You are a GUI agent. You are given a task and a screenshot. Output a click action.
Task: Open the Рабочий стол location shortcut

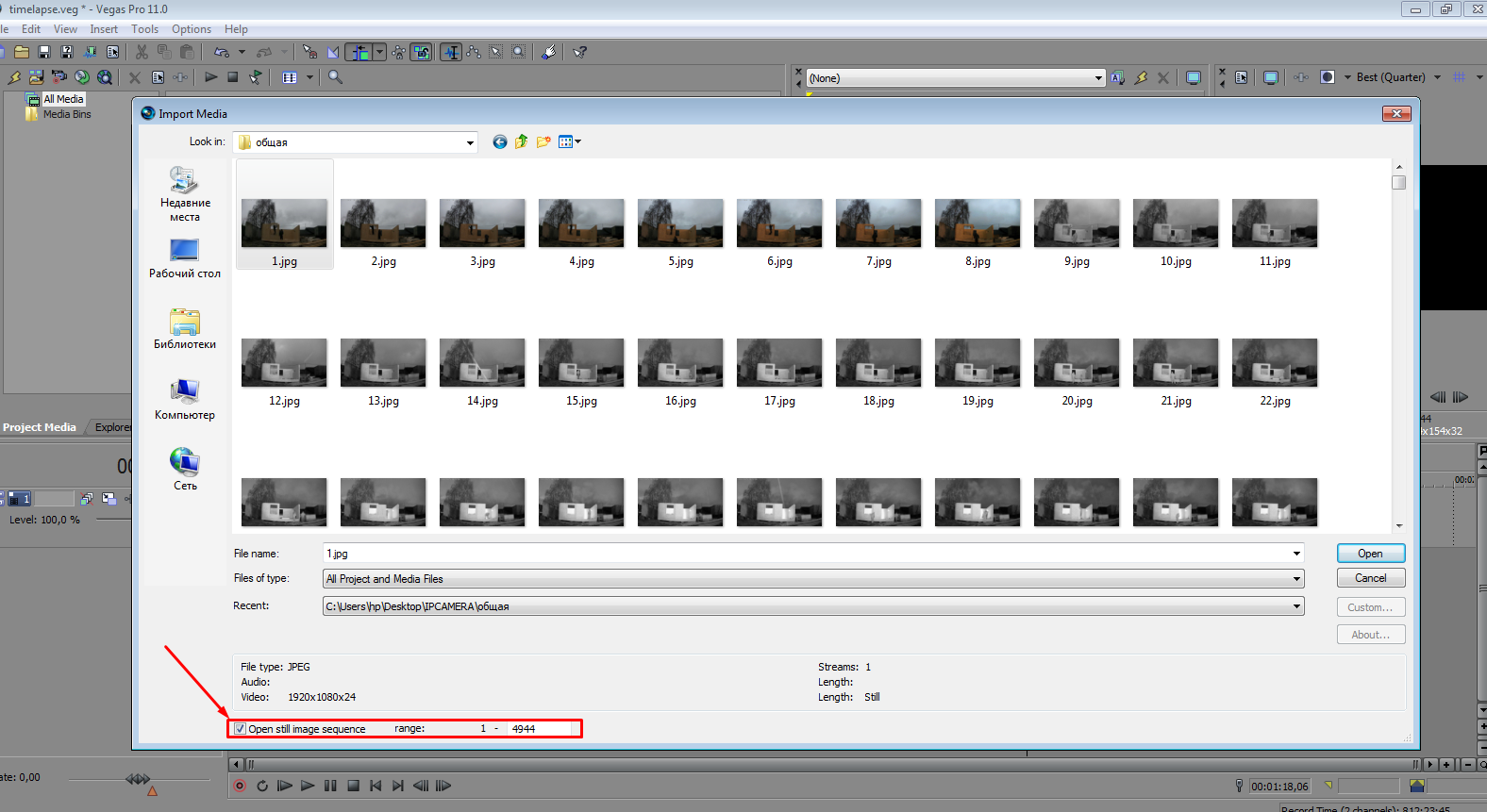(185, 258)
